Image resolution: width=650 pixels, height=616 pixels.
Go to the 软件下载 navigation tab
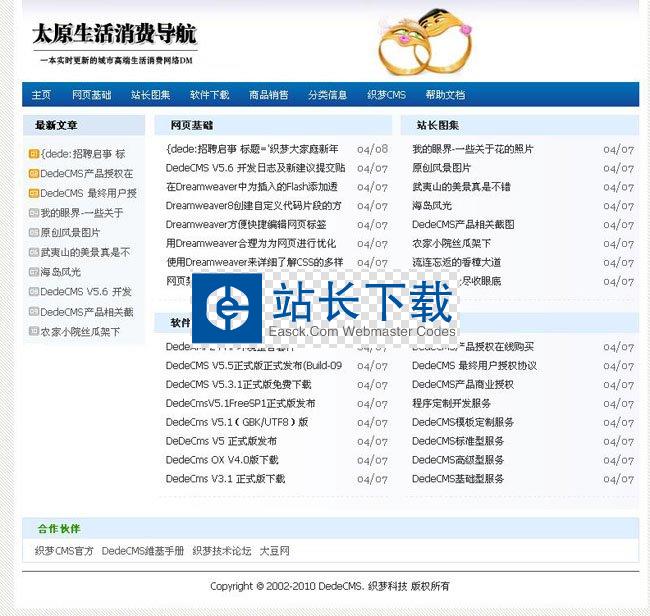tap(209, 95)
